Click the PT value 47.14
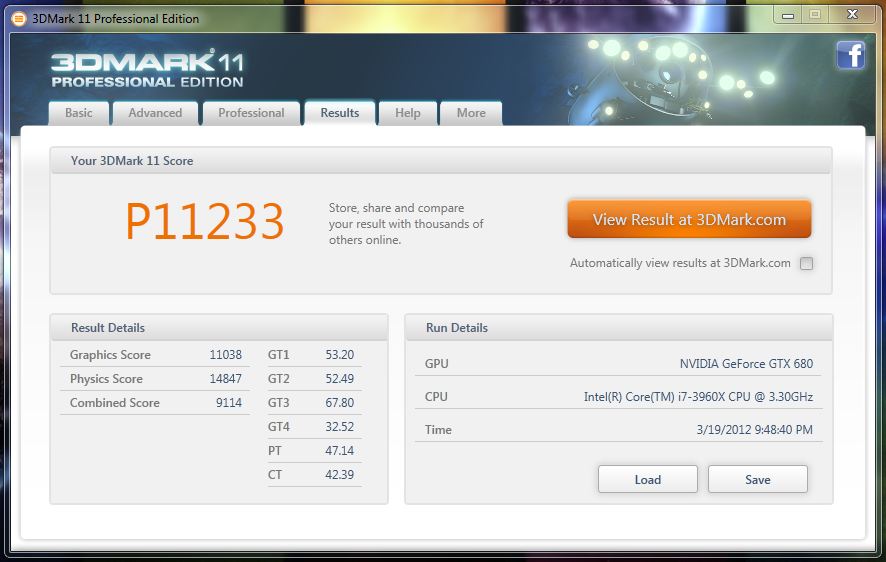This screenshot has width=886, height=562. tap(340, 451)
